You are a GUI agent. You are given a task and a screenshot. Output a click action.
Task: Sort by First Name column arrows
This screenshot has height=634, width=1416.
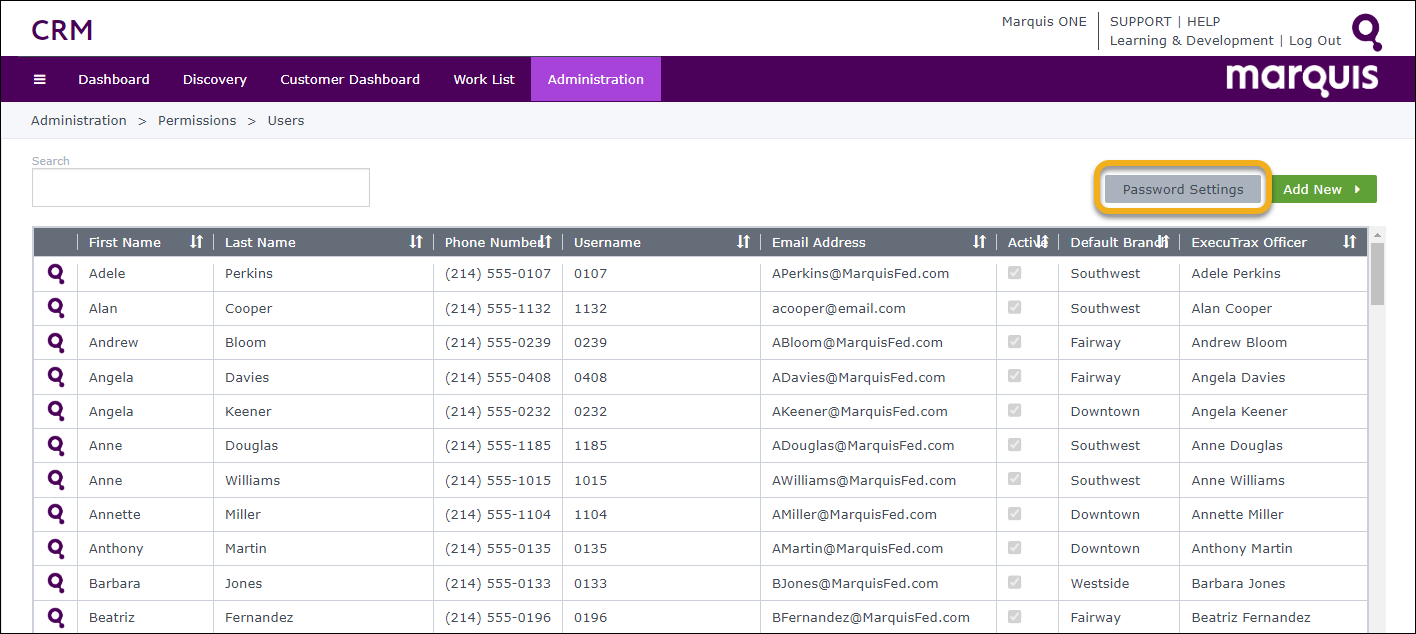coord(196,242)
